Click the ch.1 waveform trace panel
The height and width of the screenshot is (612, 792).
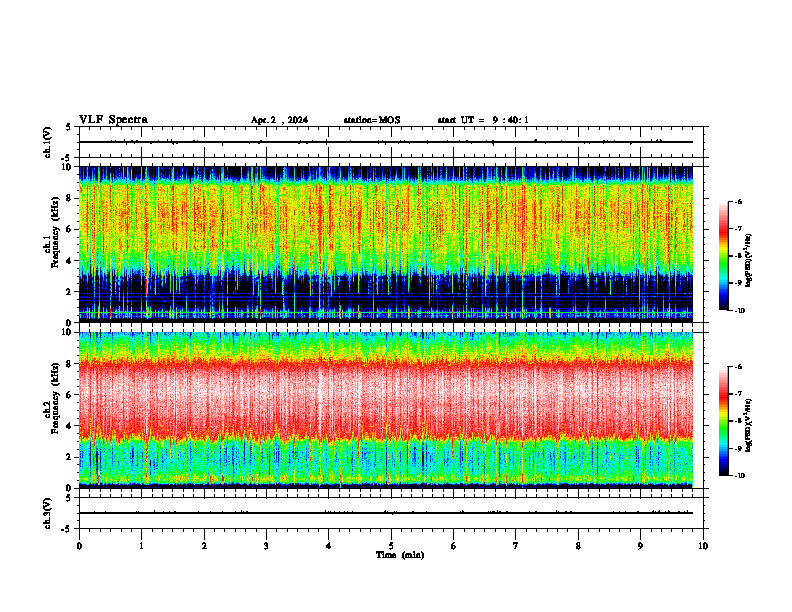391,142
